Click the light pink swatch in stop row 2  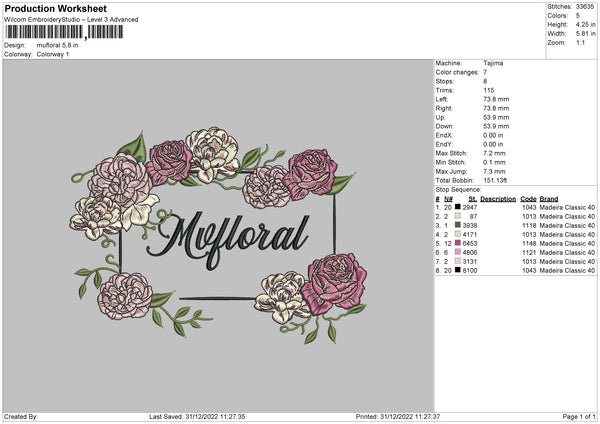tap(457, 216)
